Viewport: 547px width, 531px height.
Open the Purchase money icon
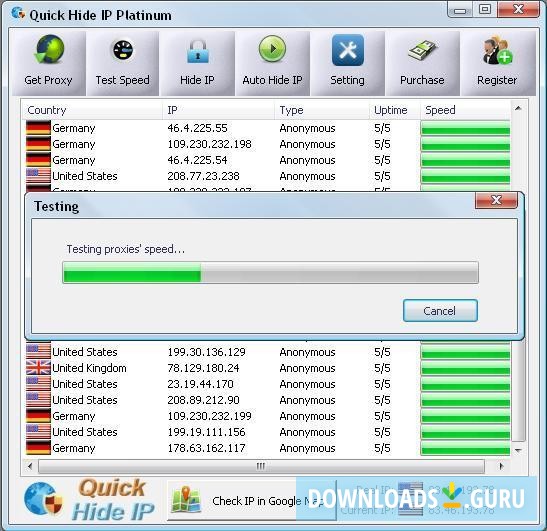(x=422, y=50)
